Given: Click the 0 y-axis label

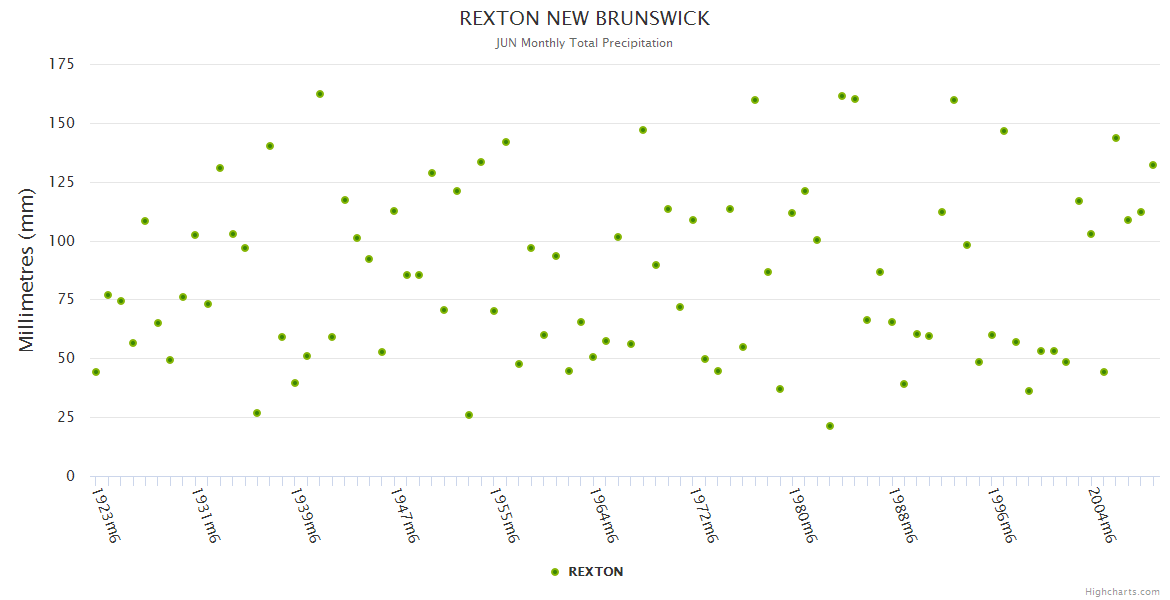Looking at the screenshot, I should [x=70, y=476].
